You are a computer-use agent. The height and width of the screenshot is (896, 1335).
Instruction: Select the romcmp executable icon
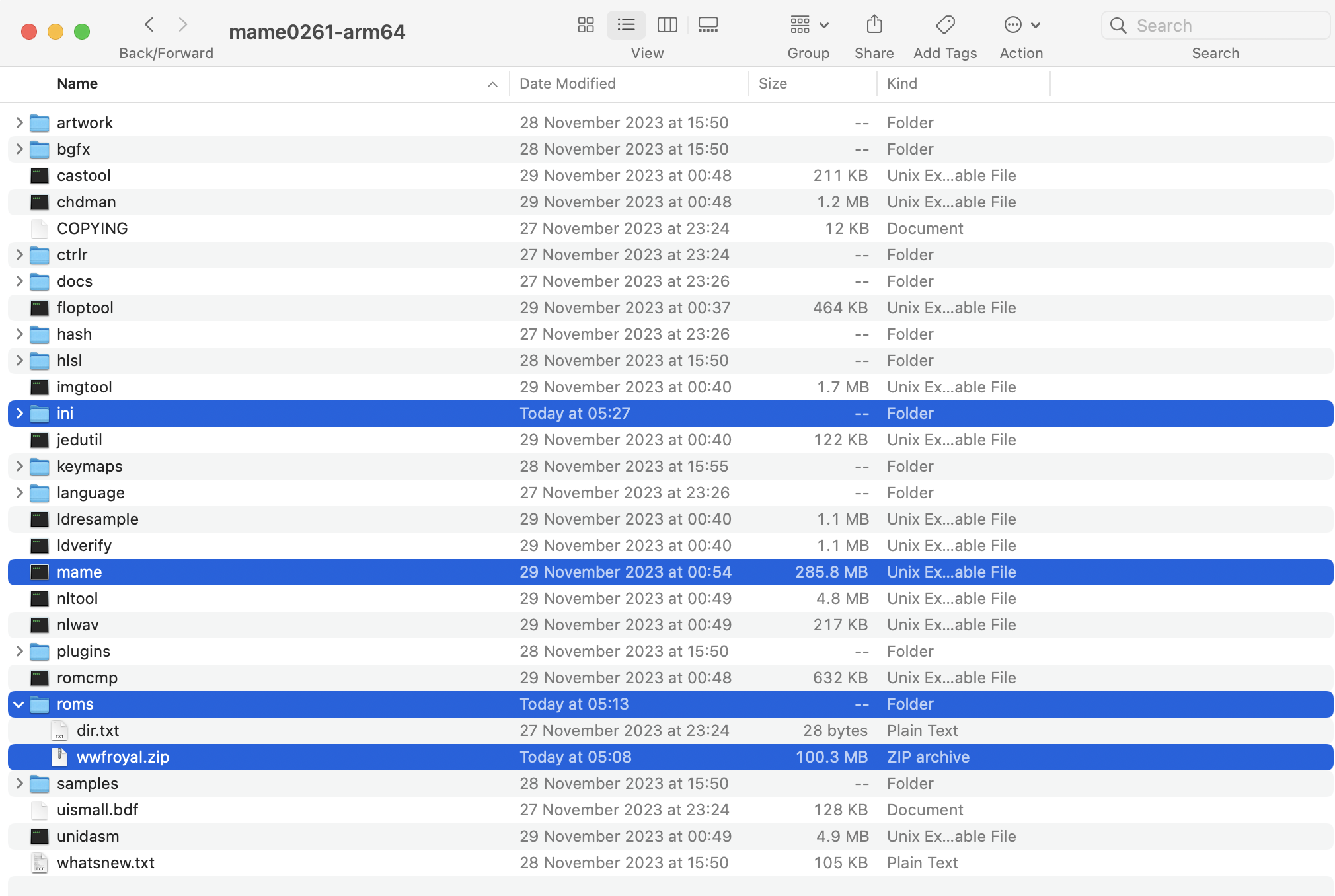pos(40,678)
